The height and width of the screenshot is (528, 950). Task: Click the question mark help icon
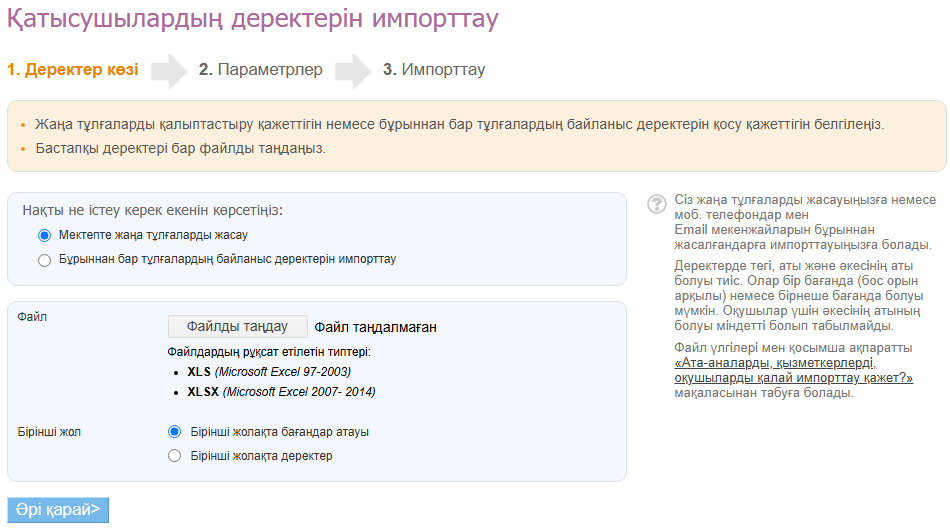[x=657, y=204]
